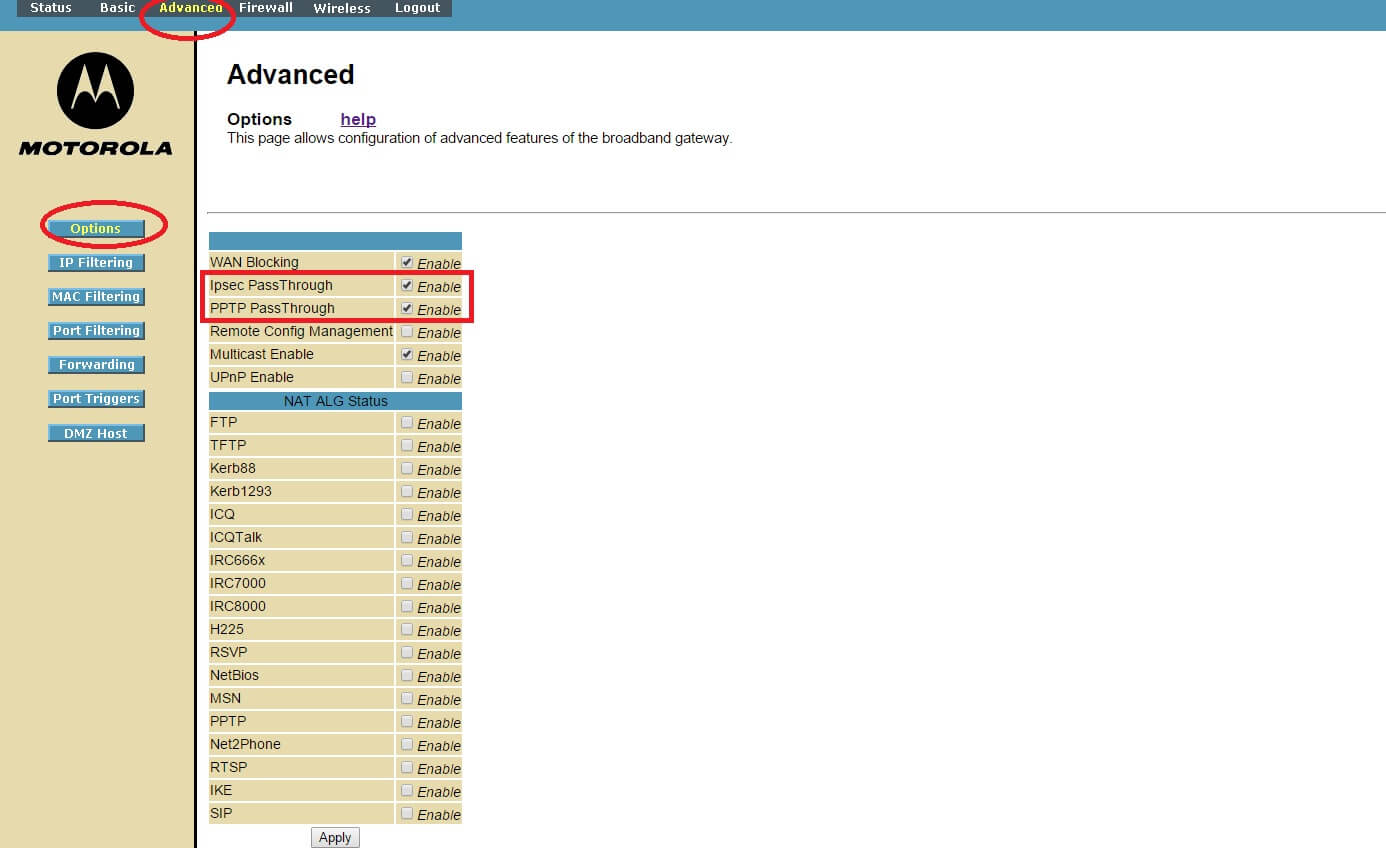Enable the NetBios ALG checkbox

(x=407, y=675)
